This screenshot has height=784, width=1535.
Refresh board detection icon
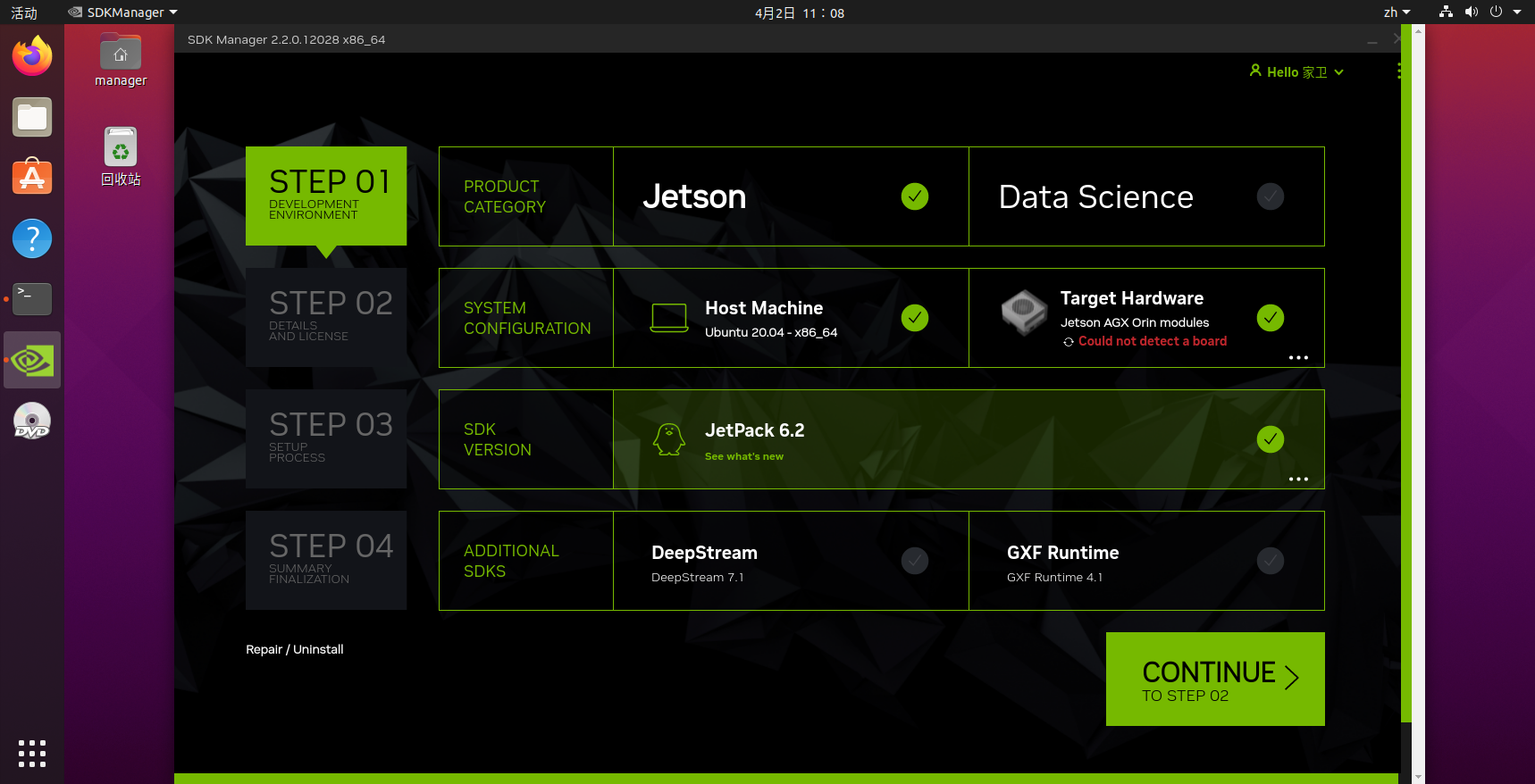1068,342
